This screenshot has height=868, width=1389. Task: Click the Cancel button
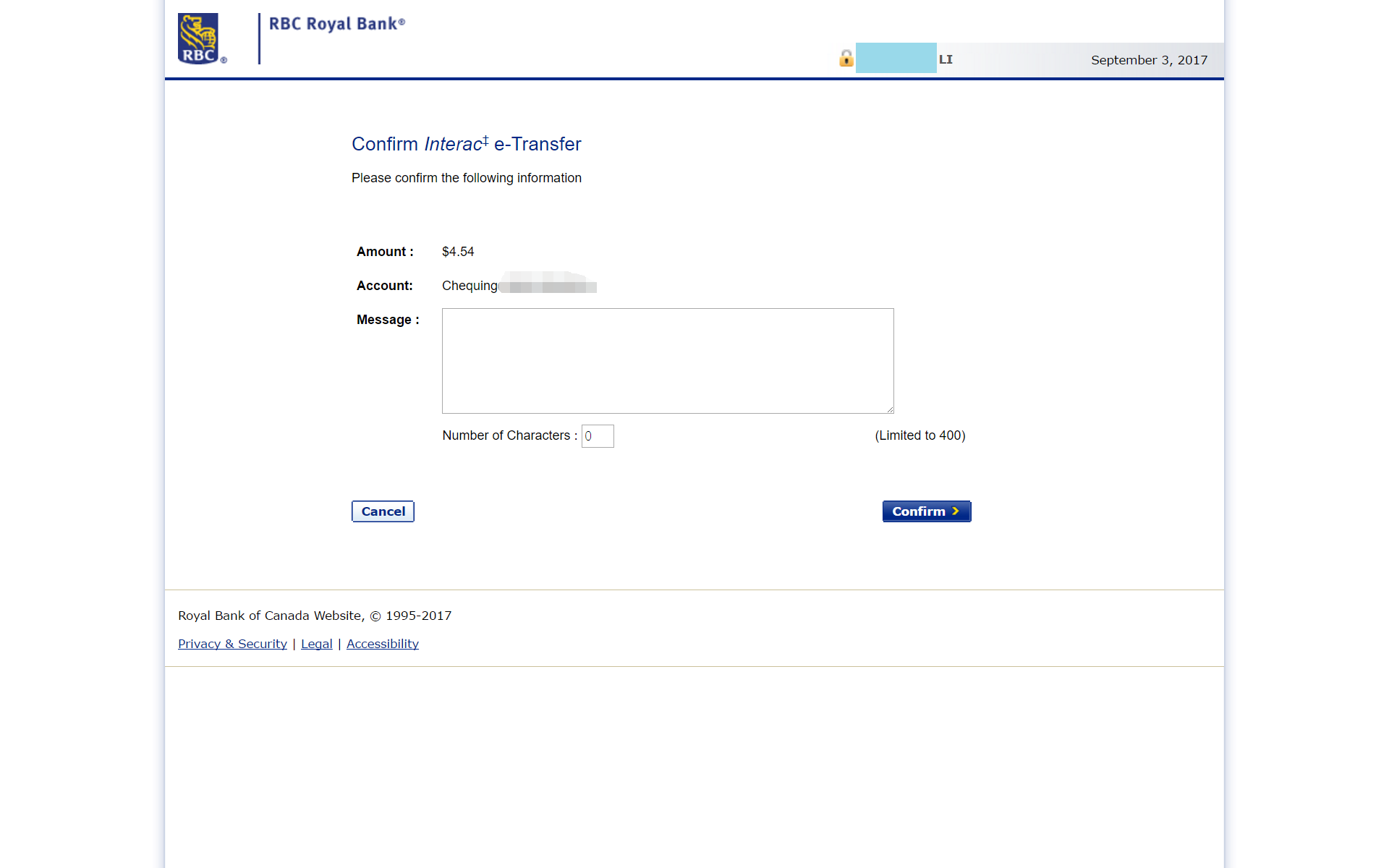[383, 511]
